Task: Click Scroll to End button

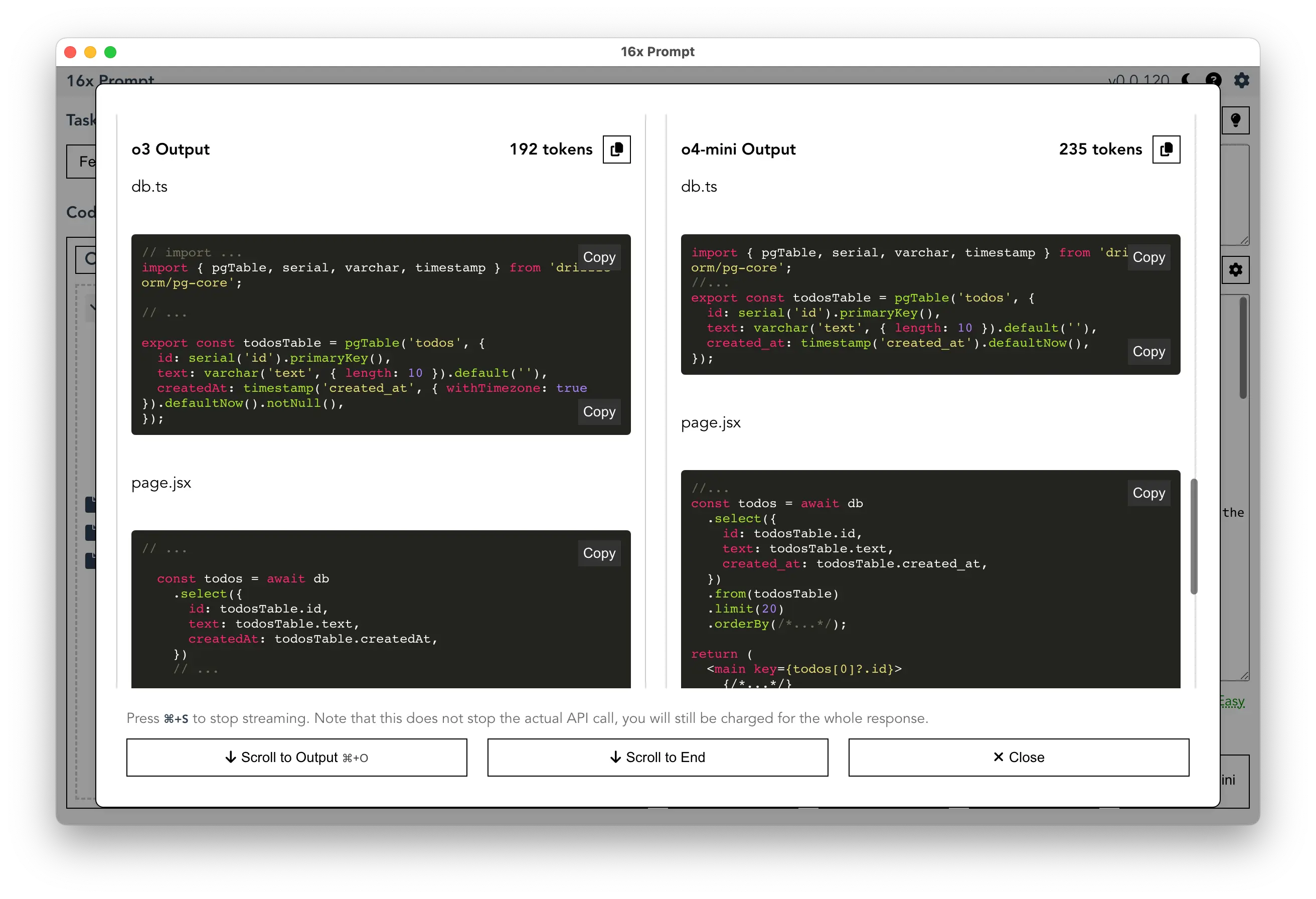Action: (x=657, y=758)
